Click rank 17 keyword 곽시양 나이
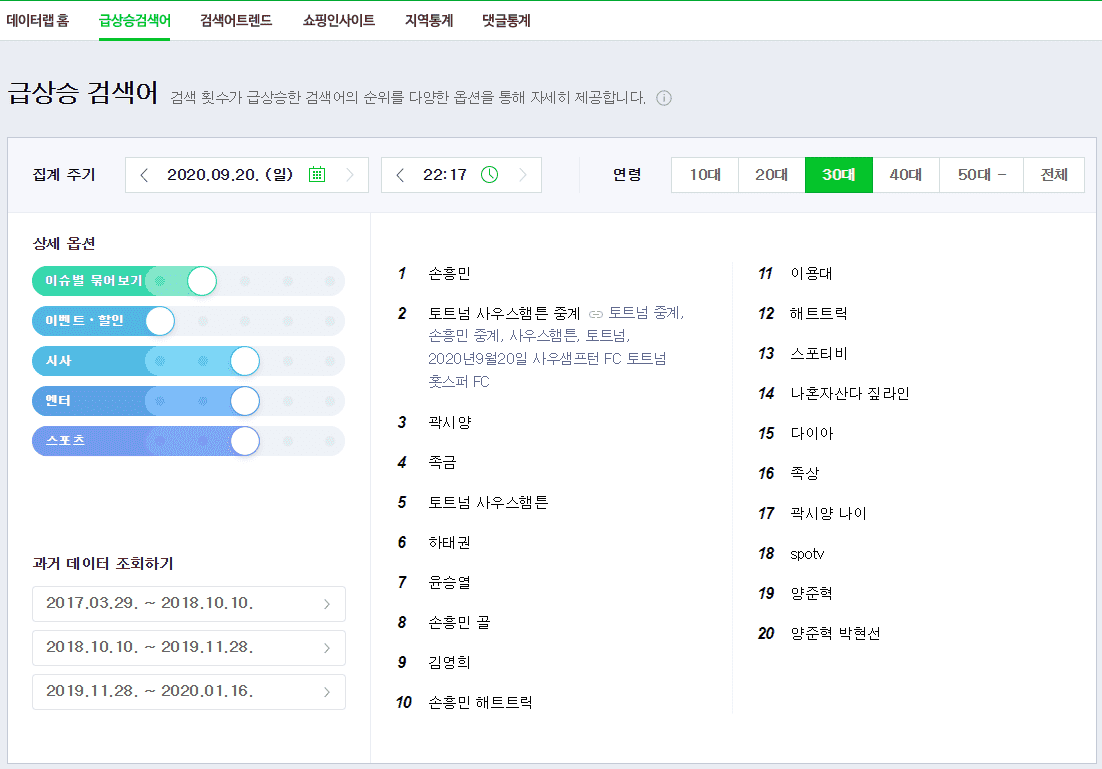Image resolution: width=1102 pixels, height=769 pixels. point(829,514)
